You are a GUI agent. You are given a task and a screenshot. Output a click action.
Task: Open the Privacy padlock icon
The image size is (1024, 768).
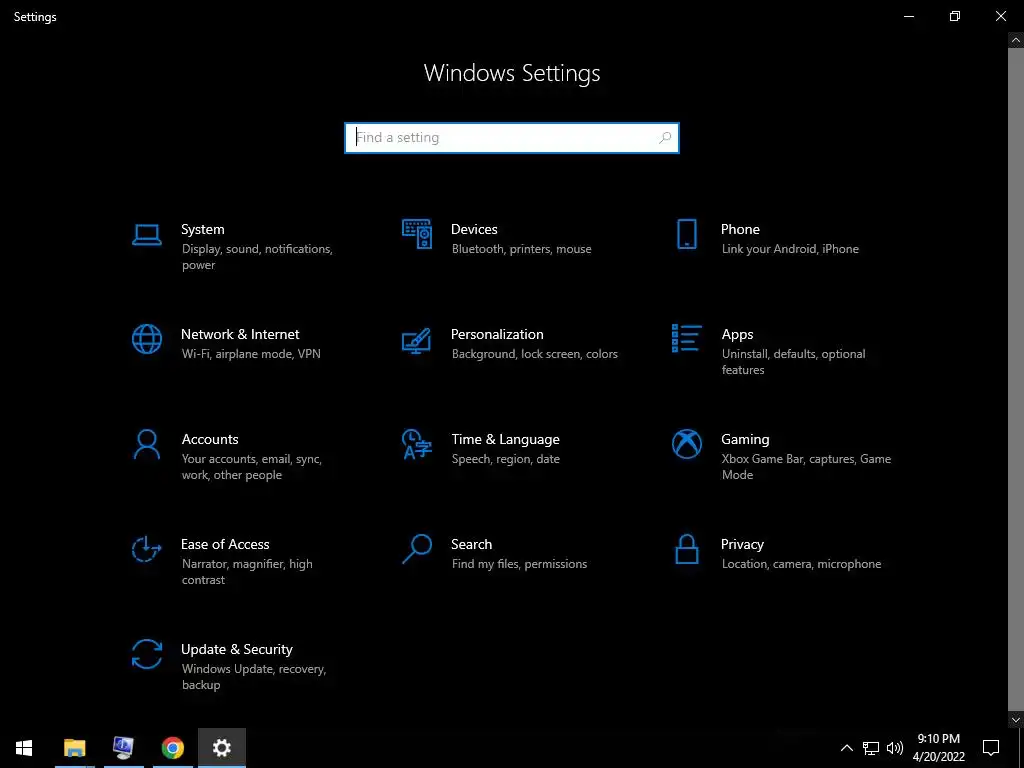(686, 549)
